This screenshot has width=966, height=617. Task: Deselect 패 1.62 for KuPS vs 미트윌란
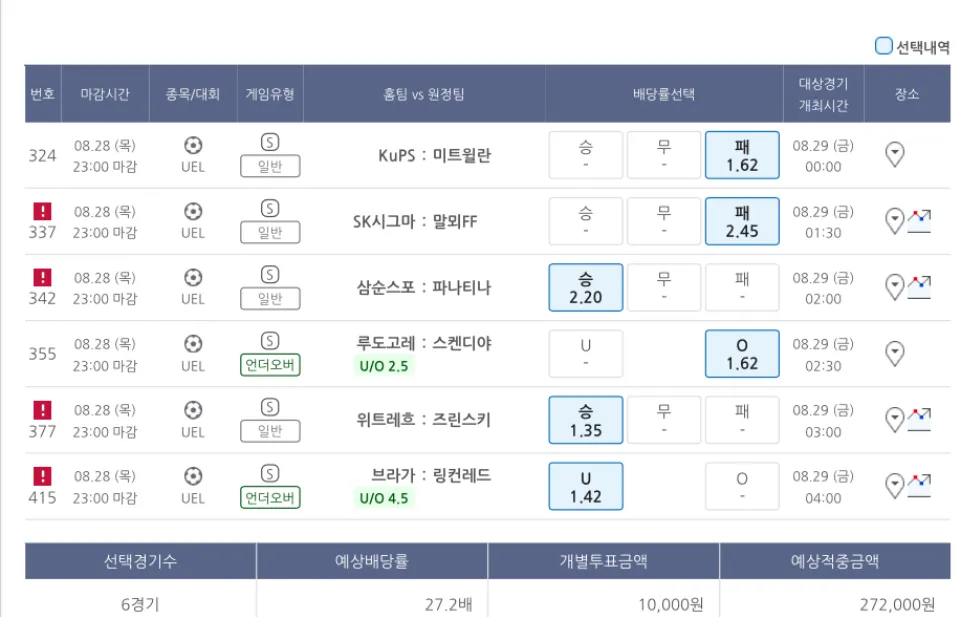[x=742, y=155]
